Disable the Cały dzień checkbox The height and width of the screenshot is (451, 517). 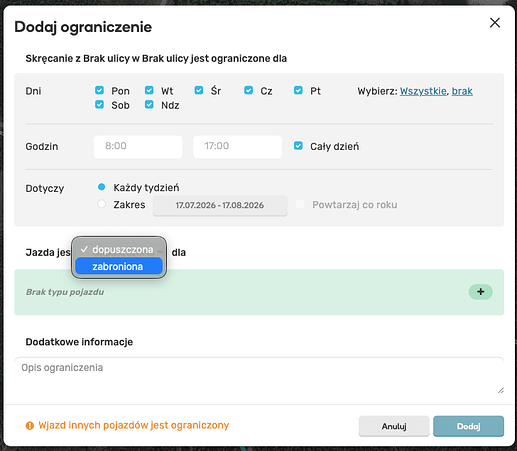298,146
